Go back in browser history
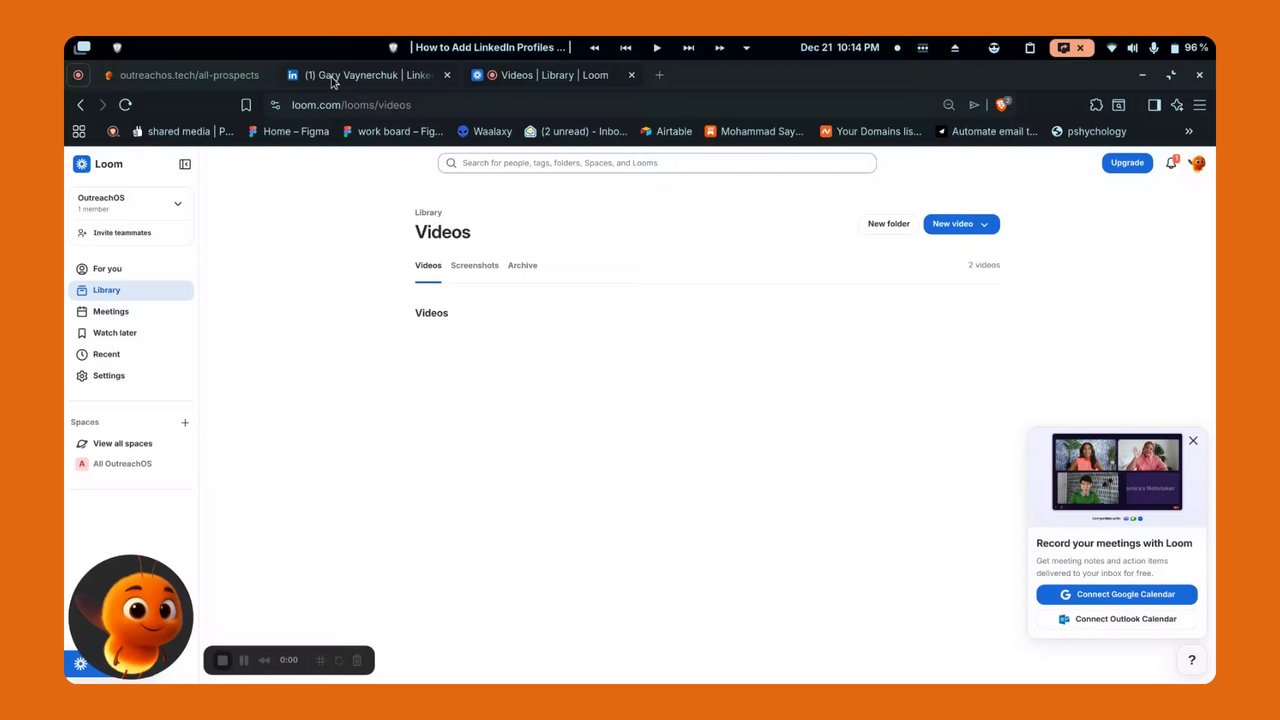Viewport: 1280px width, 720px height. pos(81,105)
